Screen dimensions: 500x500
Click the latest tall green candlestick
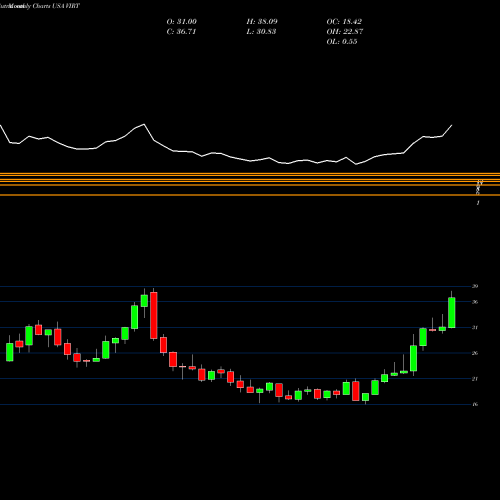click(x=452, y=312)
